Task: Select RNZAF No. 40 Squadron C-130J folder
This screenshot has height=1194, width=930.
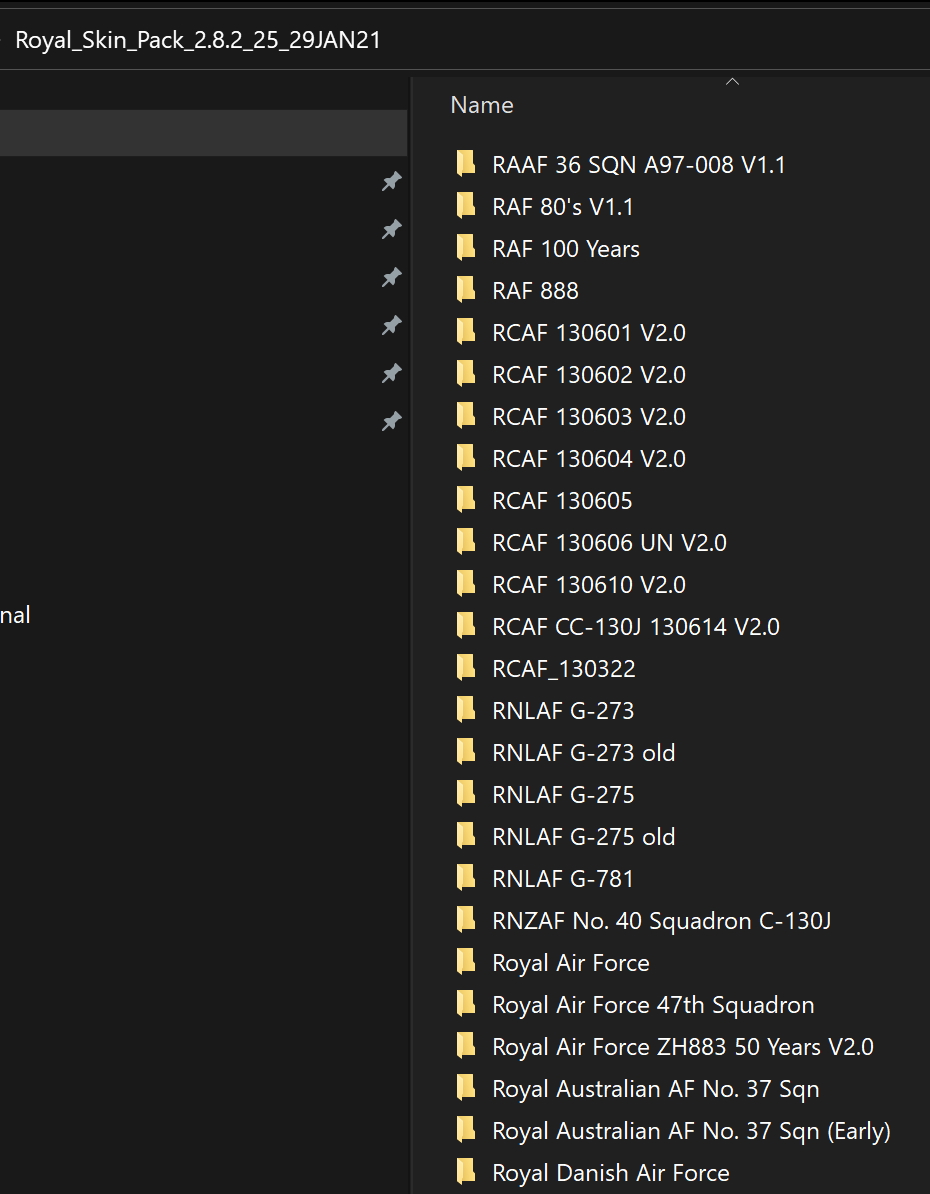Action: click(661, 921)
